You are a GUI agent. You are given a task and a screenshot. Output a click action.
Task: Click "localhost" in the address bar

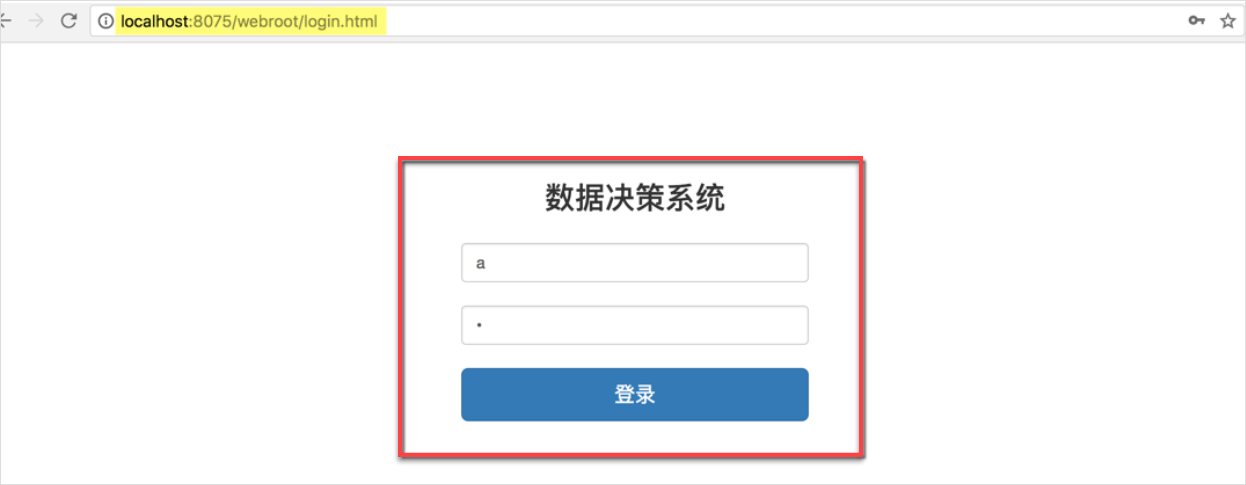[153, 21]
